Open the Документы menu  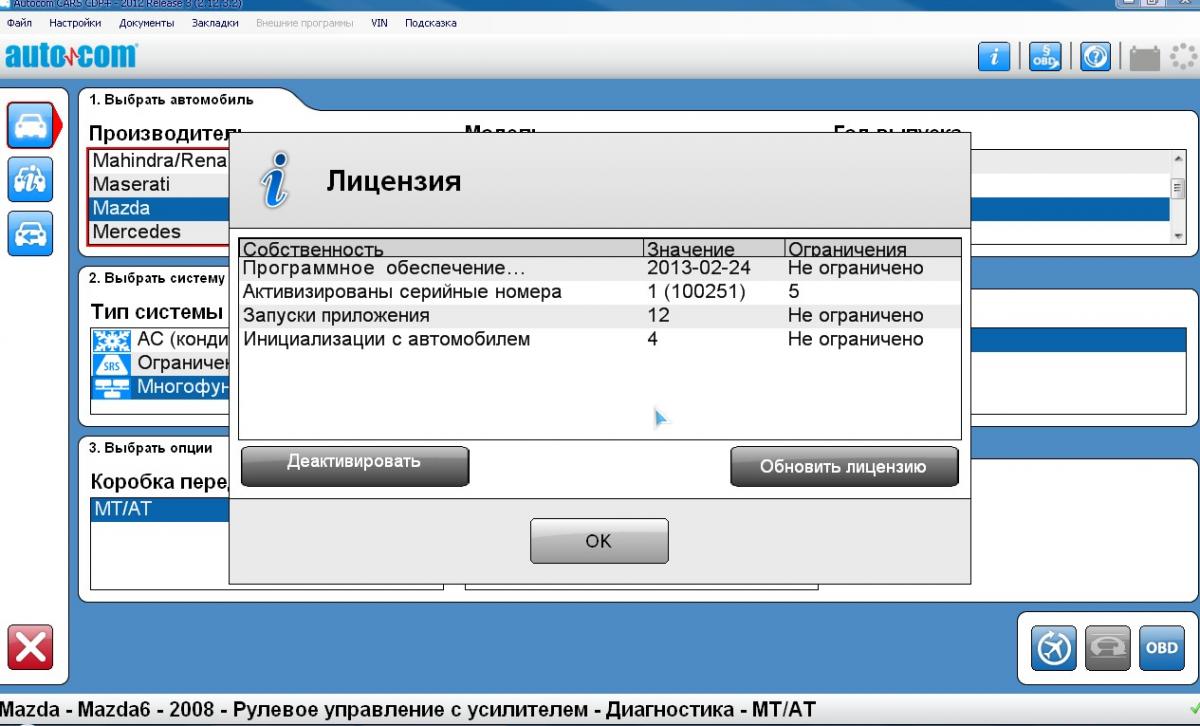point(146,23)
